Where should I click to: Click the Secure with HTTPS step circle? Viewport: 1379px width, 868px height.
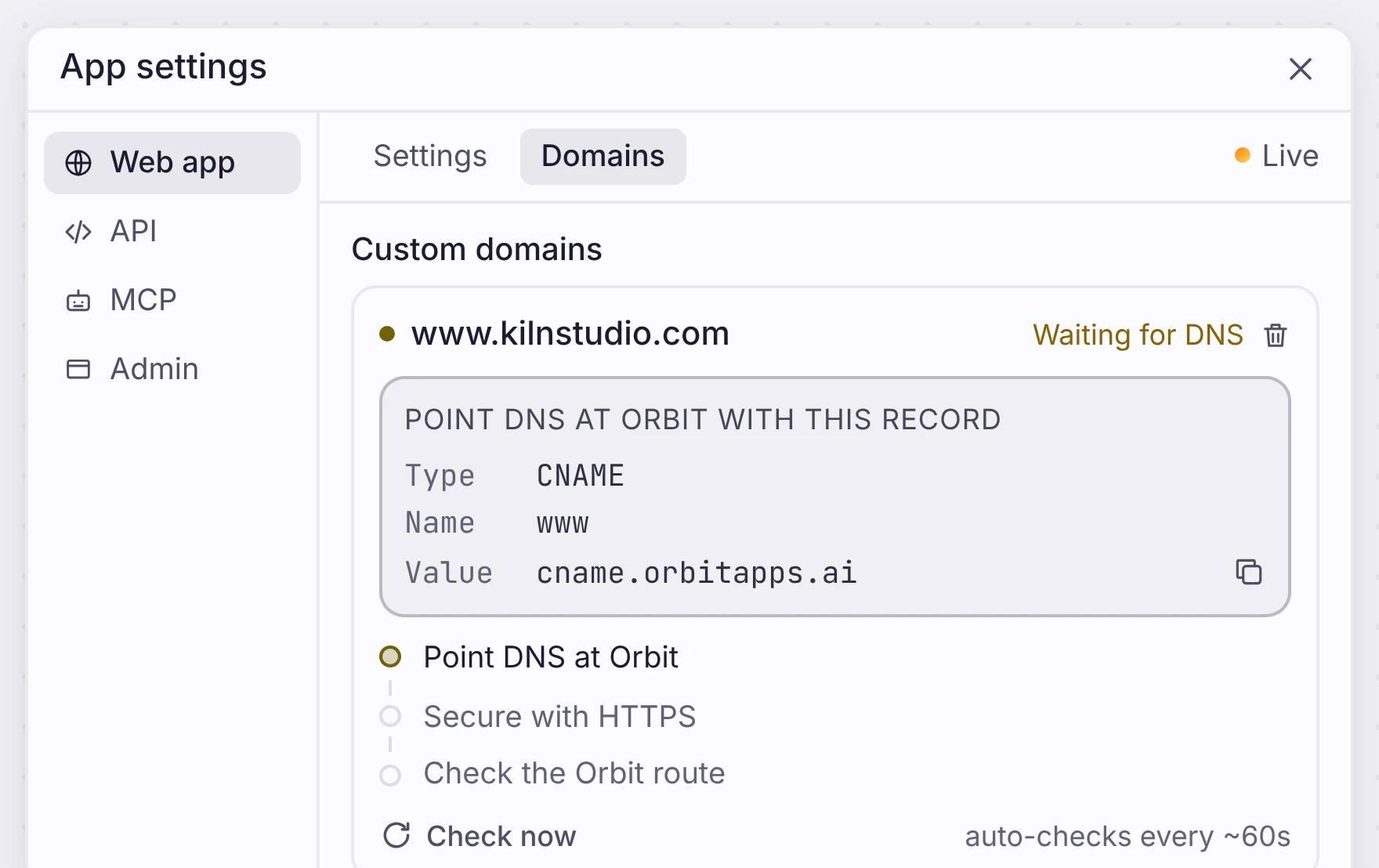390,716
